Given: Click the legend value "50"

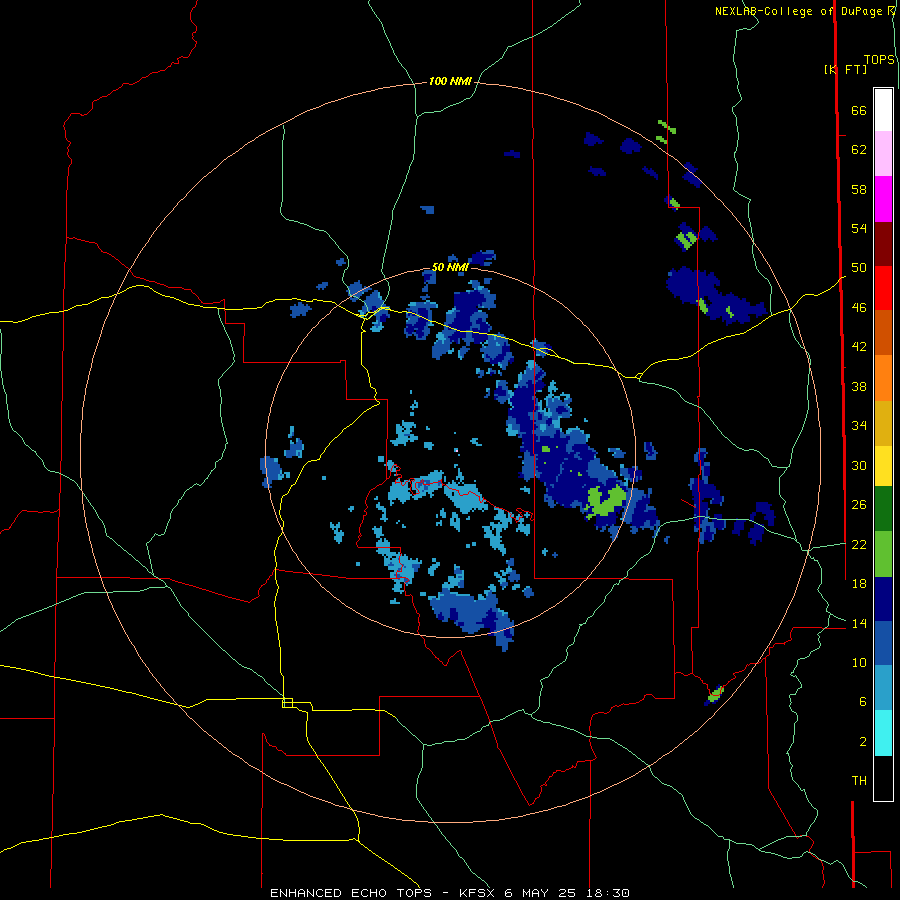Looking at the screenshot, I should 859,267.
